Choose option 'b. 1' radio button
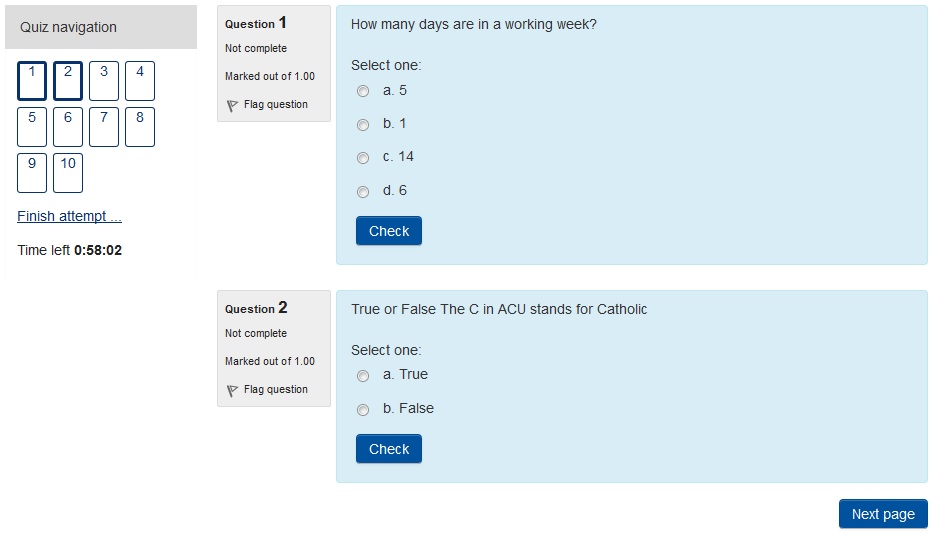This screenshot has width=934, height=534. pos(363,125)
